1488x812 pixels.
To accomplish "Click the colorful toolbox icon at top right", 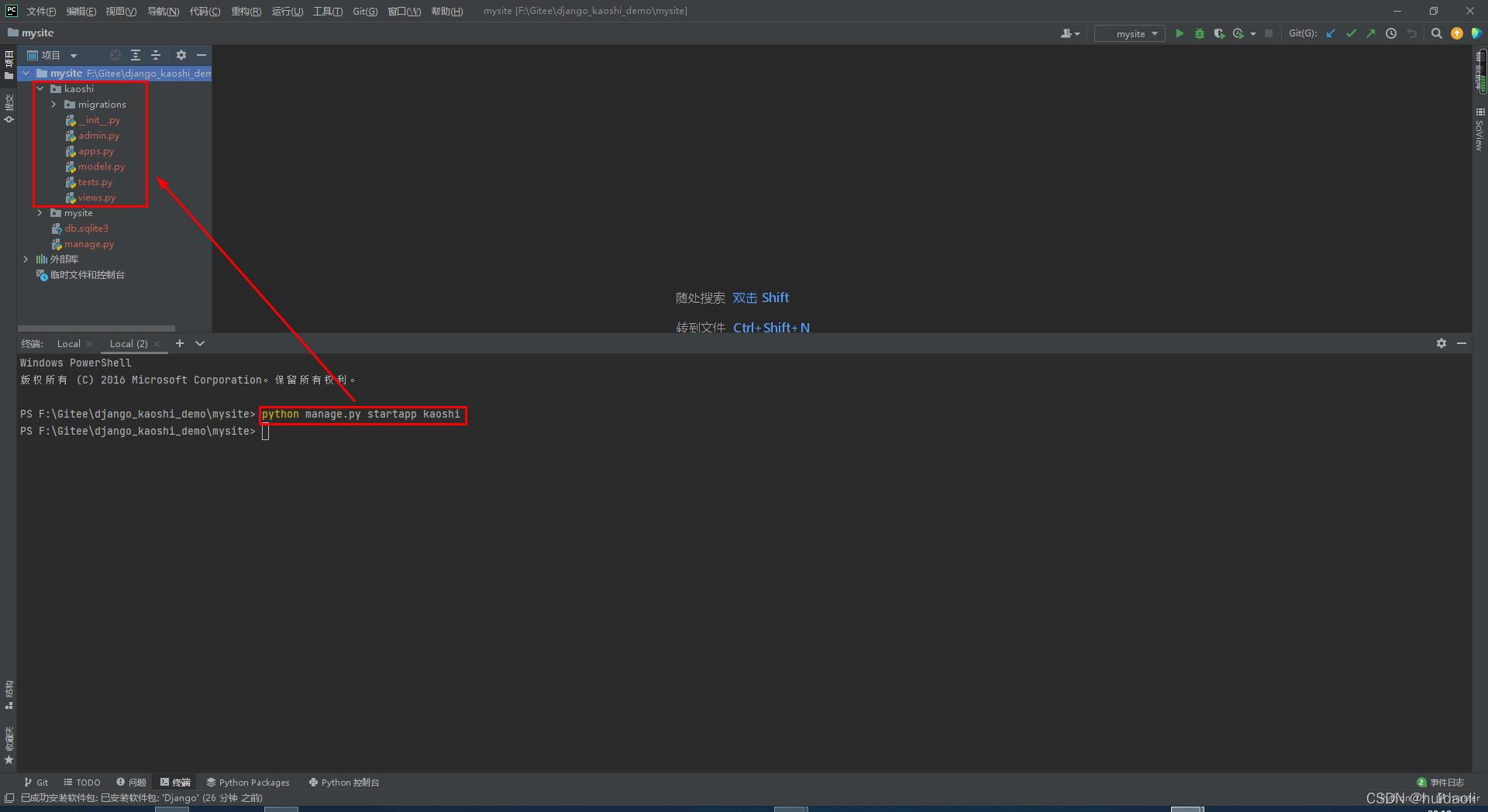I will (1476, 33).
